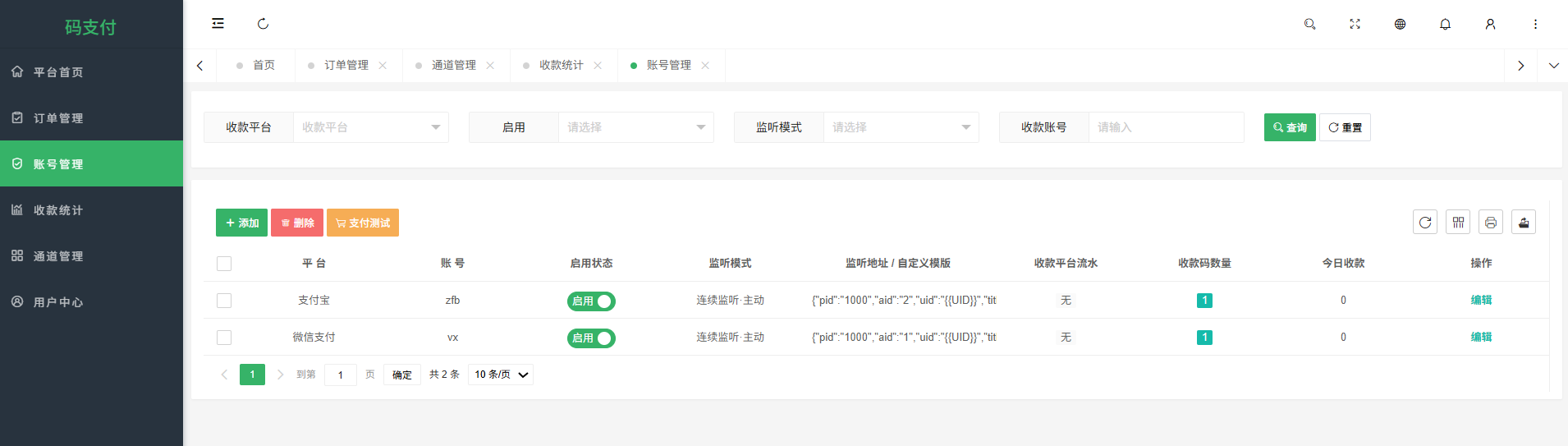This screenshot has height=446, width=1568.
Task: Go to next page arrow in pagination
Action: (x=280, y=375)
